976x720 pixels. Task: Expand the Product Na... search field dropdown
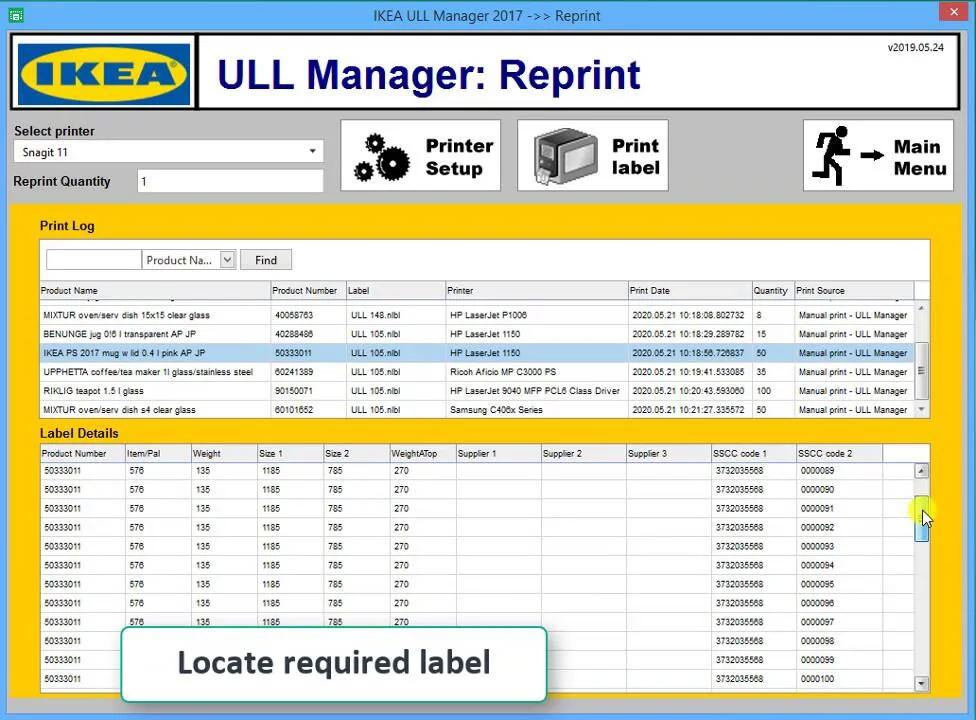pyautogui.click(x=227, y=259)
